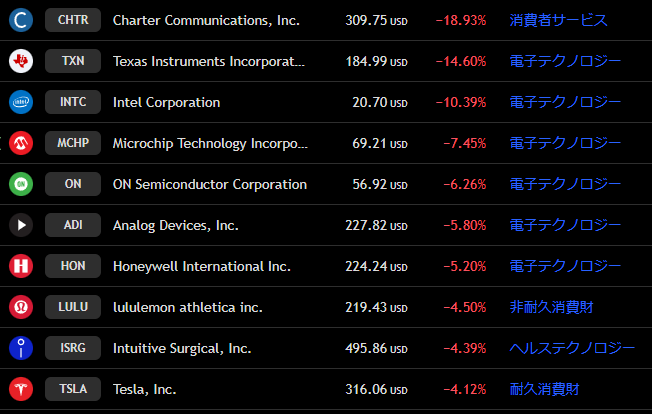Image resolution: width=652 pixels, height=414 pixels.
Task: Open the CHTR ticker badge
Action: 73,20
